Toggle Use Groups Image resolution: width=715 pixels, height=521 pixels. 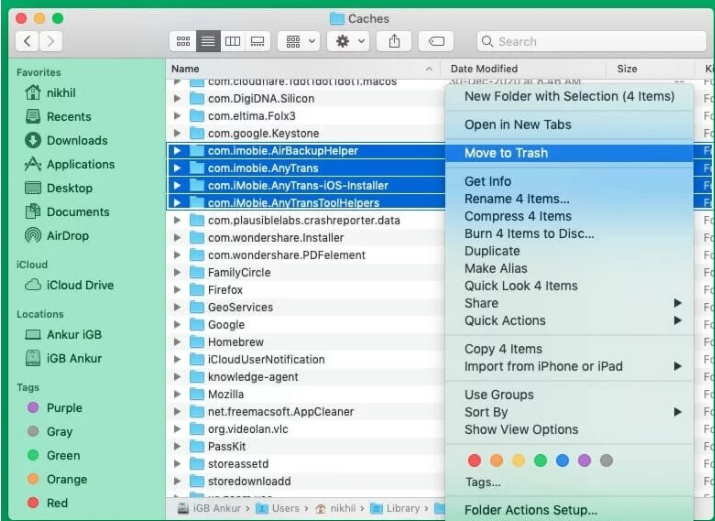569,394
